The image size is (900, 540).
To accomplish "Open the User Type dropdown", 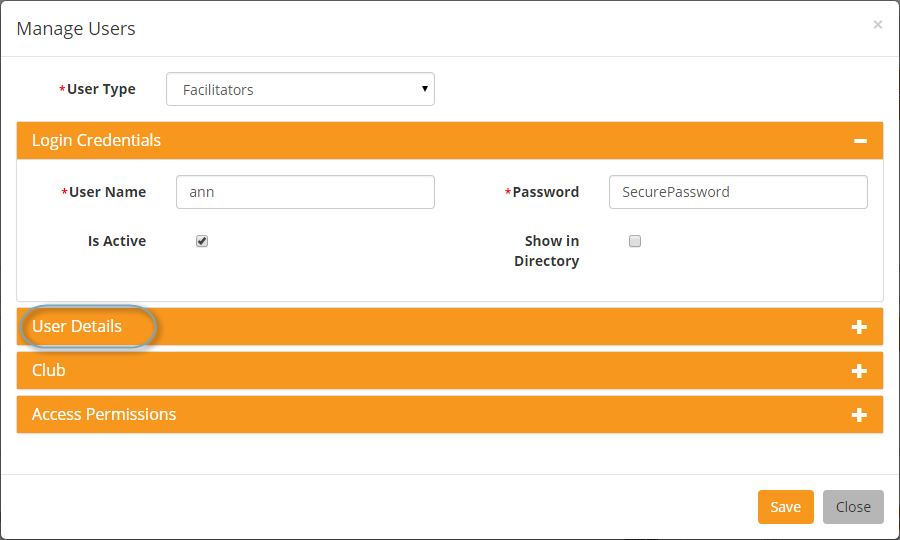I will point(300,89).
